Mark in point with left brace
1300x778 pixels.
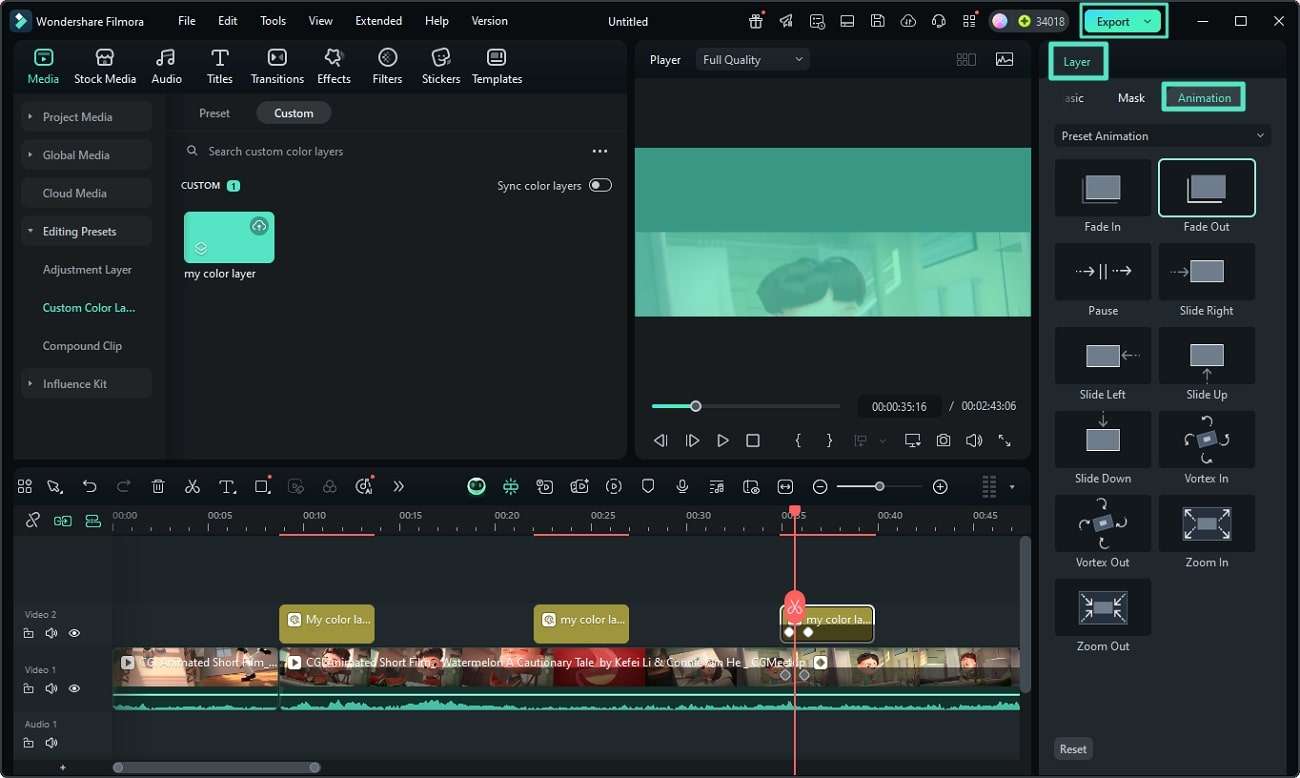pyautogui.click(x=798, y=440)
